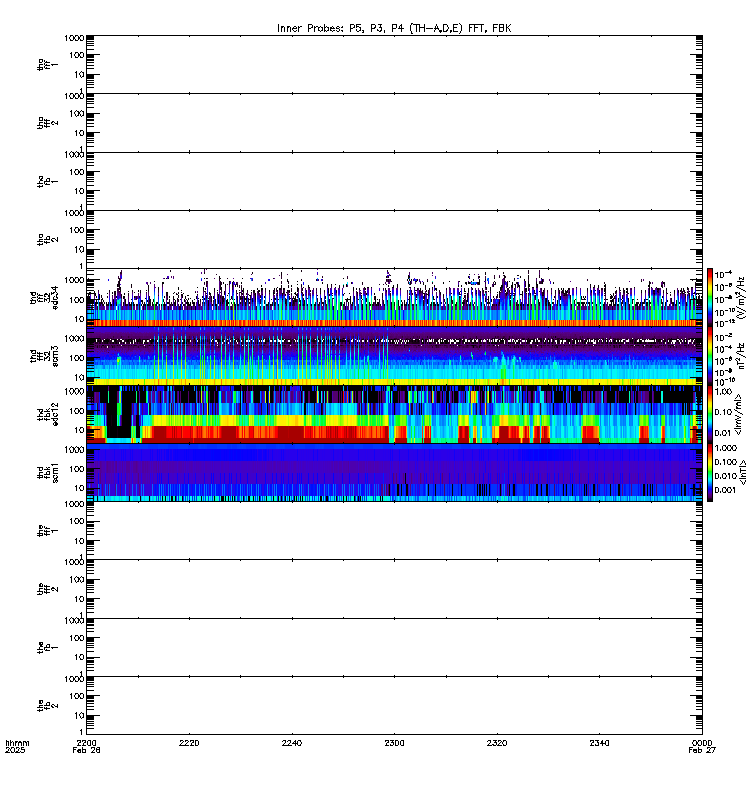Click the <|nT|> color bar
The width and height of the screenshot is (750, 800).
(710, 472)
